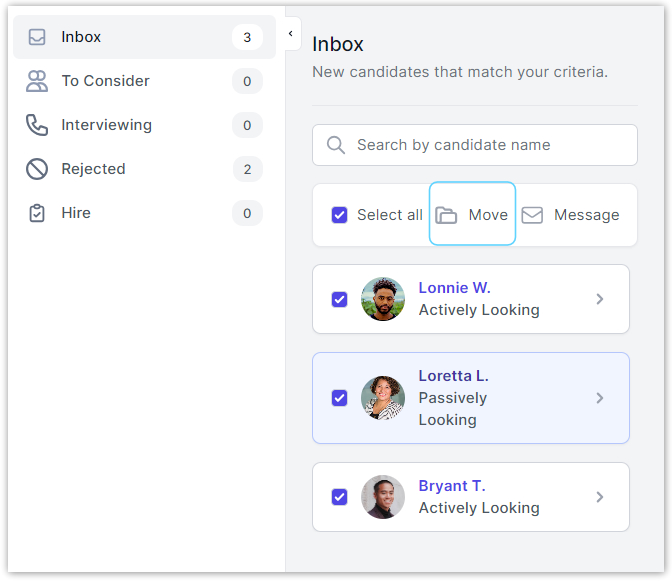Switch to the Interviewing list

[106, 125]
